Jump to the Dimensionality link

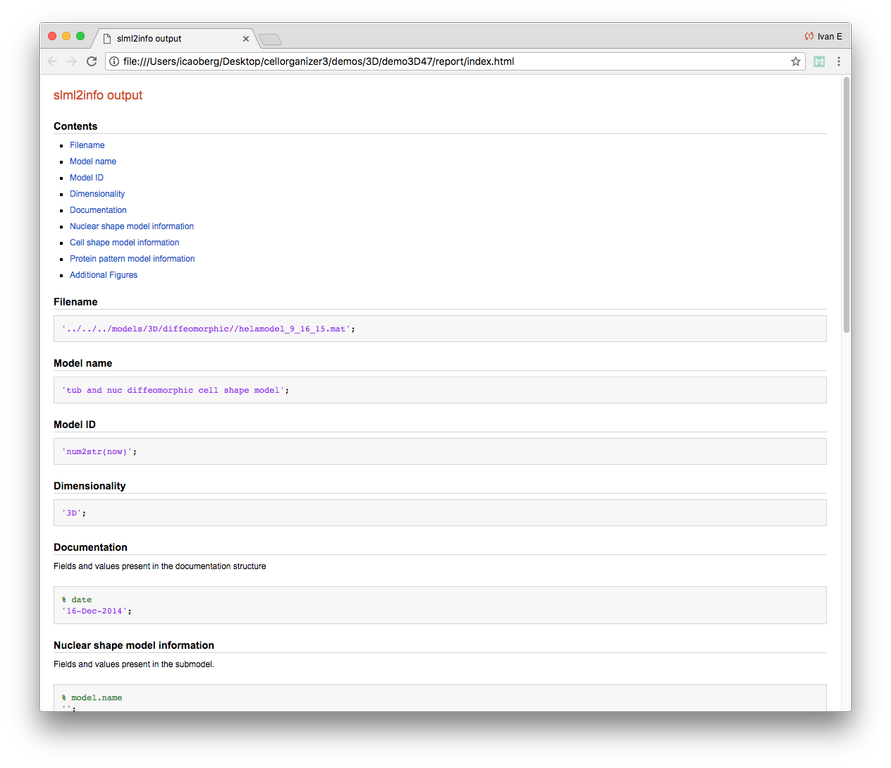click(97, 194)
